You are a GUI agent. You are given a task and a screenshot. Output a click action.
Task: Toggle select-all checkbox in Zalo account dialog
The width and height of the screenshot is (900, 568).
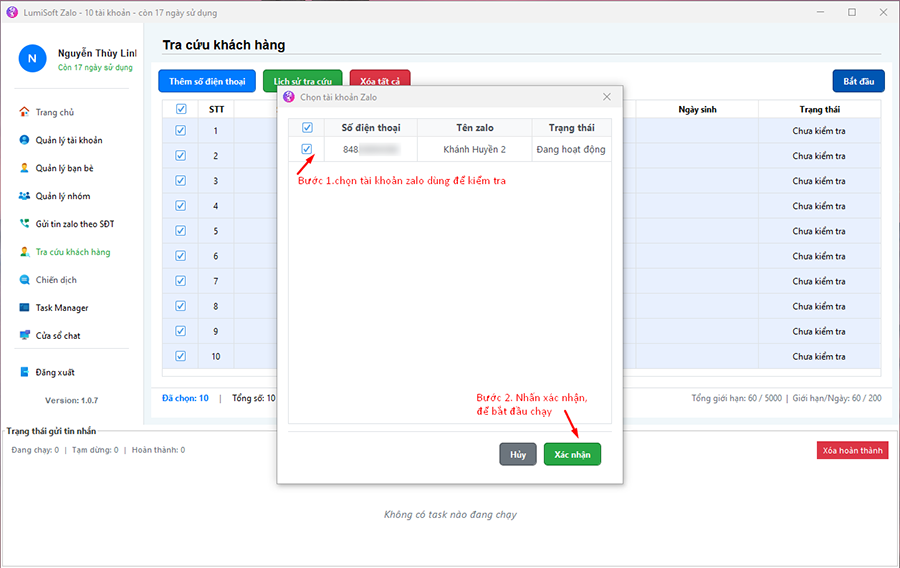tap(307, 127)
